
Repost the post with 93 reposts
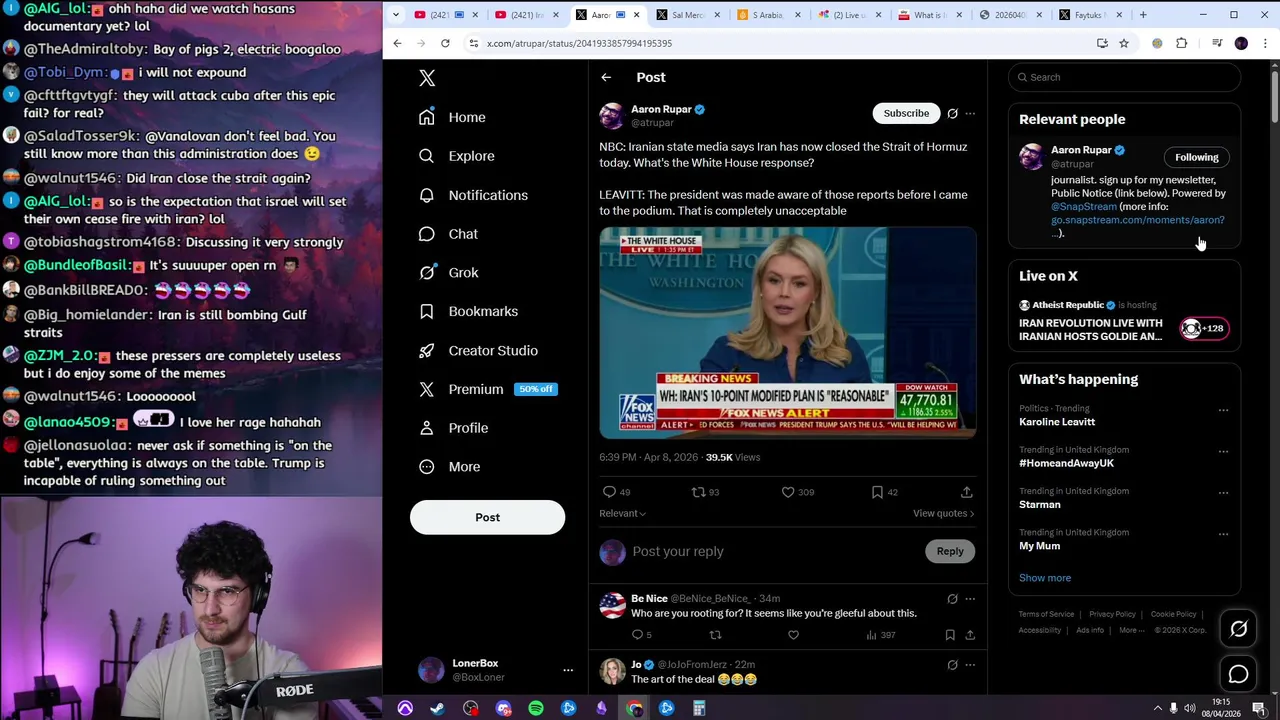pyautogui.click(x=699, y=492)
